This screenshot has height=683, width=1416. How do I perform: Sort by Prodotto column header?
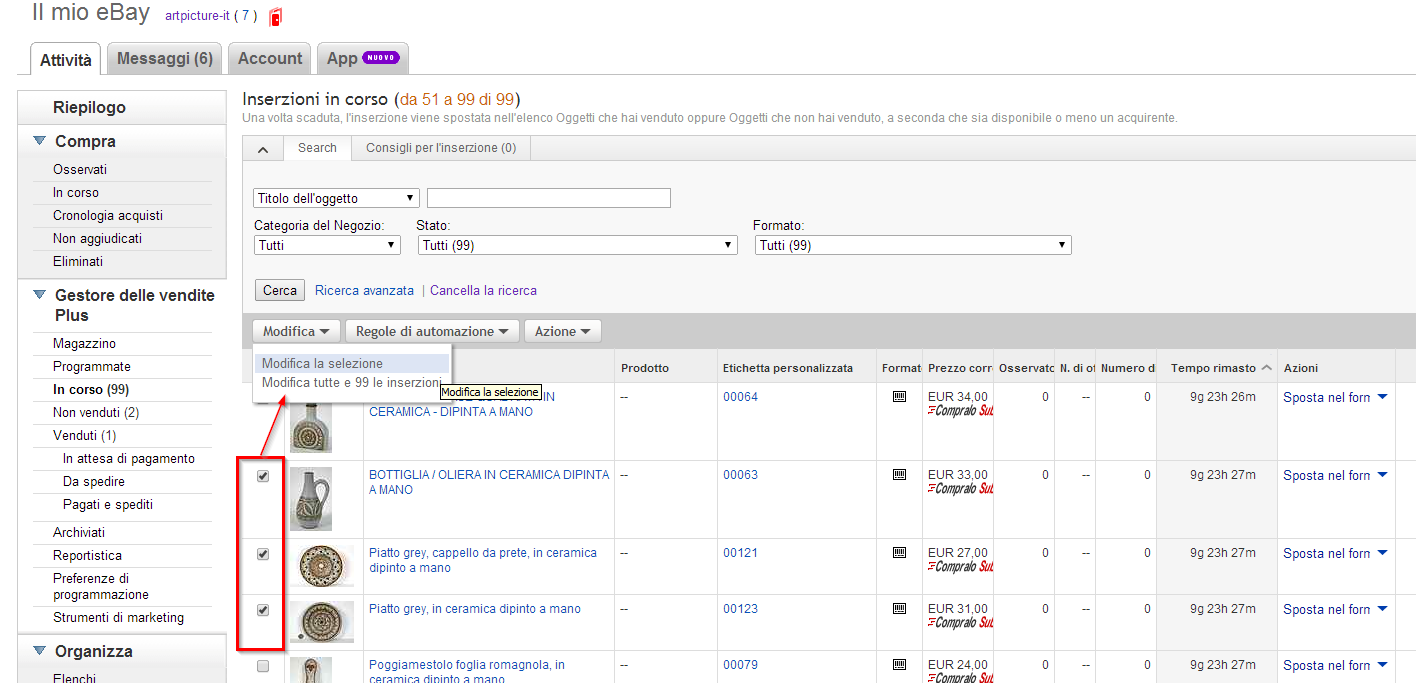coord(645,368)
